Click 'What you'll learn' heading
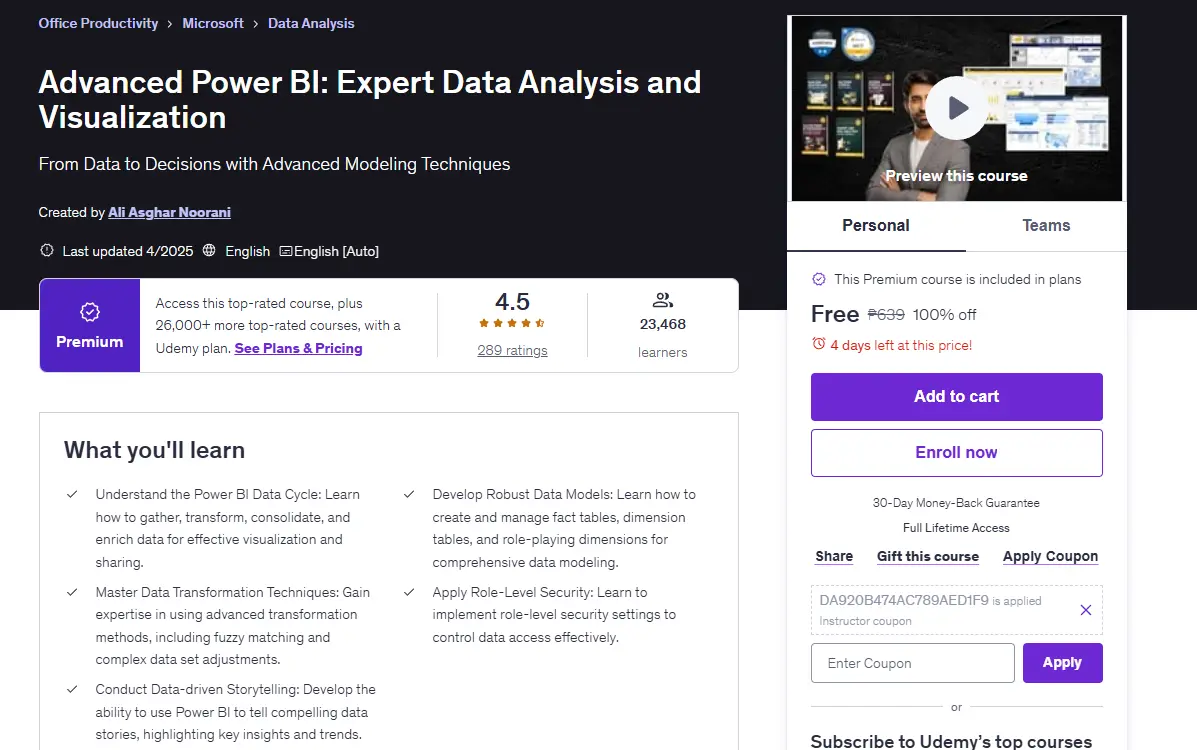 154,450
